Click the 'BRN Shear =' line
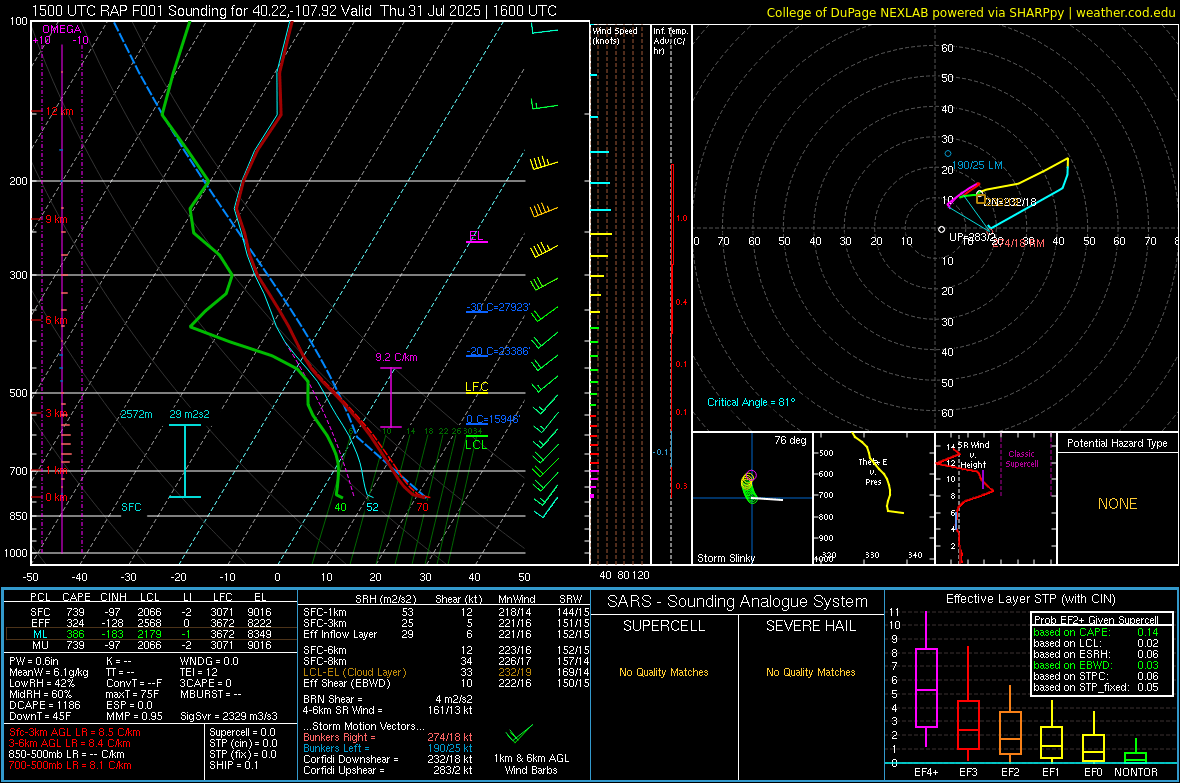 pyautogui.click(x=388, y=699)
